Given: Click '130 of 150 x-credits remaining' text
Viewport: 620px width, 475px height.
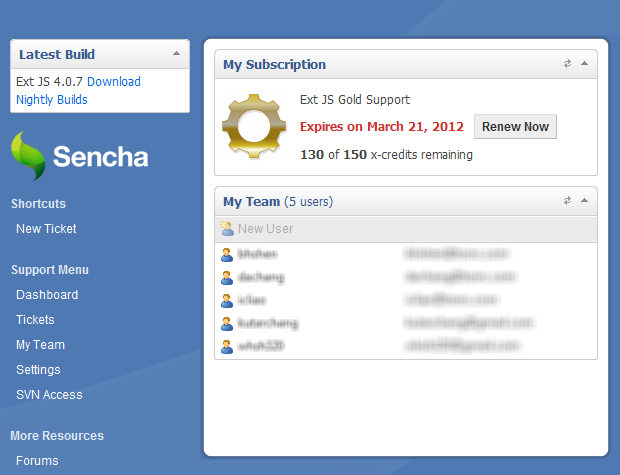Looking at the screenshot, I should pyautogui.click(x=386, y=155).
